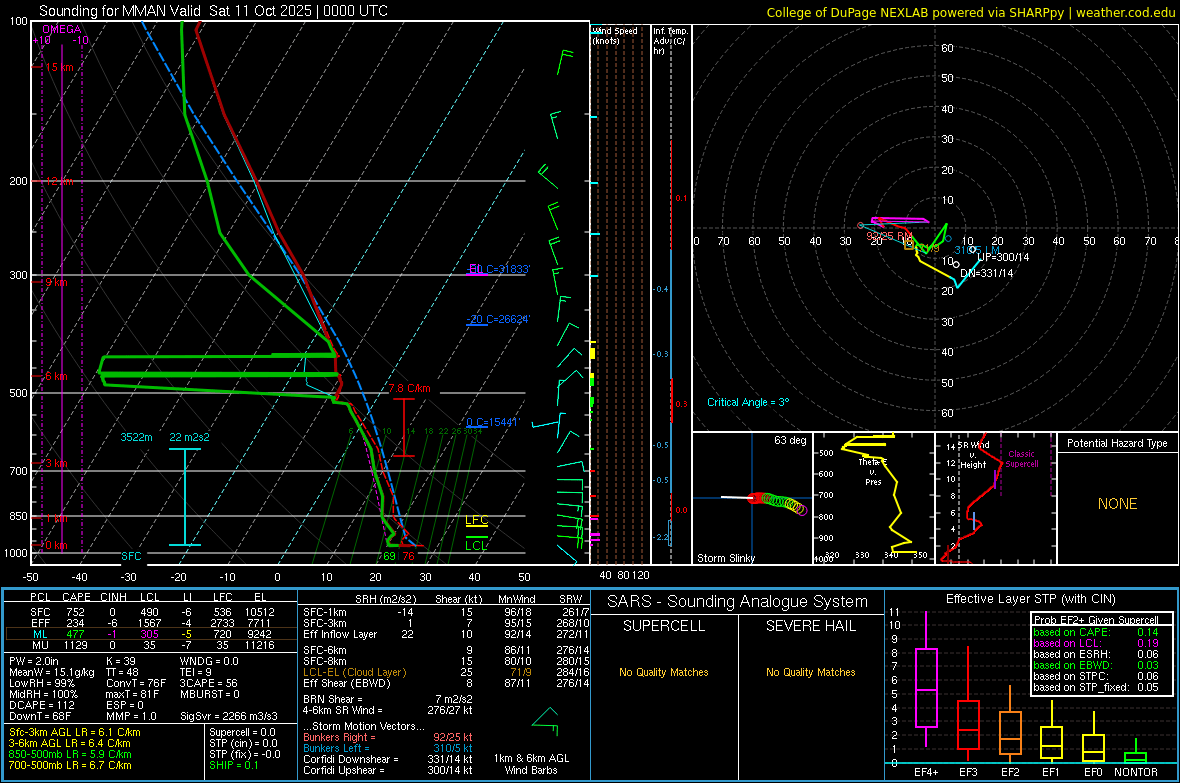This screenshot has height=783, width=1180.
Task: Click the 'Sfc-3km AGL LR = 6.1 C/km' line
Action: click(75, 733)
